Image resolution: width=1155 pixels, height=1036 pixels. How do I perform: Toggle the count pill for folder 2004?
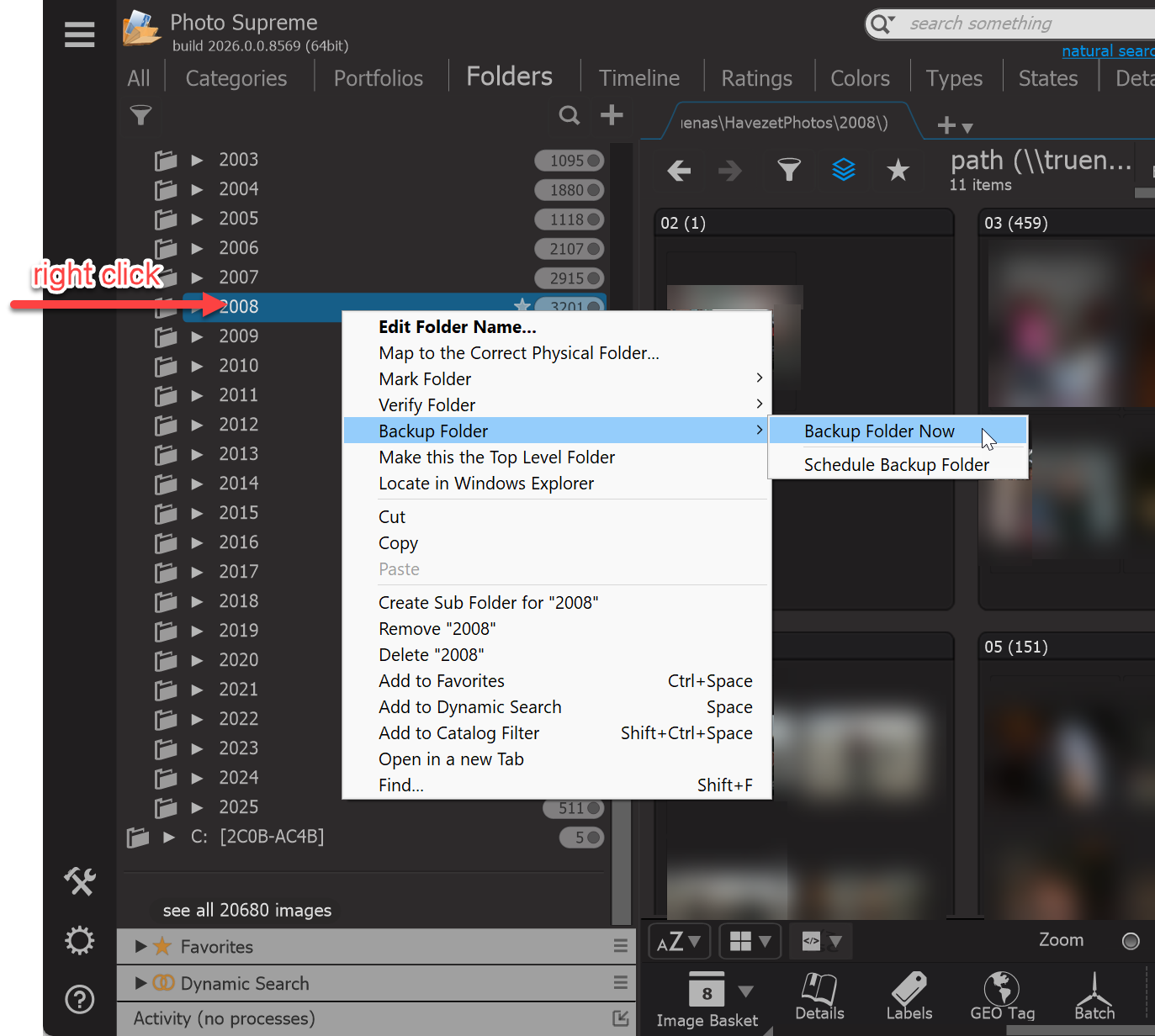coord(570,190)
